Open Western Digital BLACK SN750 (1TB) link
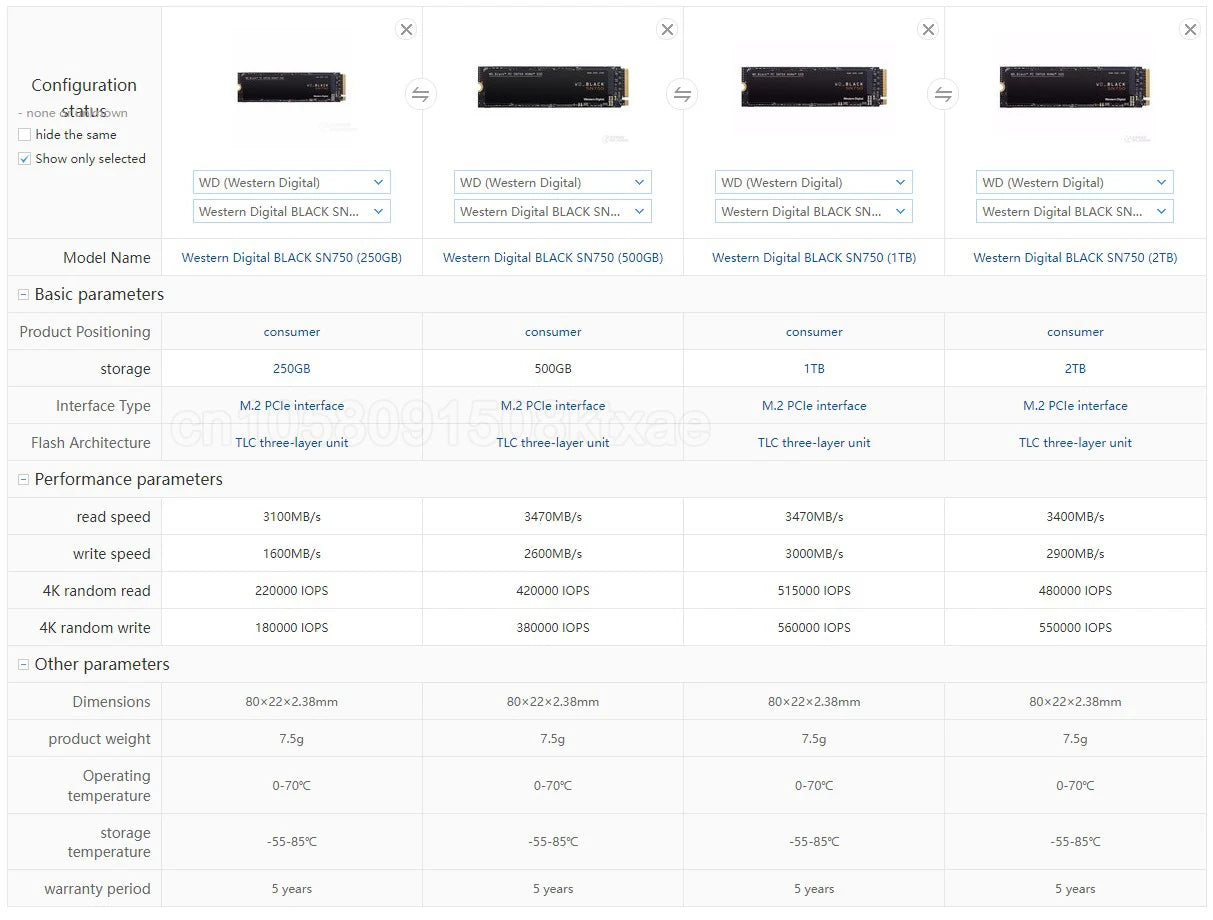Image resolution: width=1213 pixels, height=920 pixels. [x=813, y=257]
